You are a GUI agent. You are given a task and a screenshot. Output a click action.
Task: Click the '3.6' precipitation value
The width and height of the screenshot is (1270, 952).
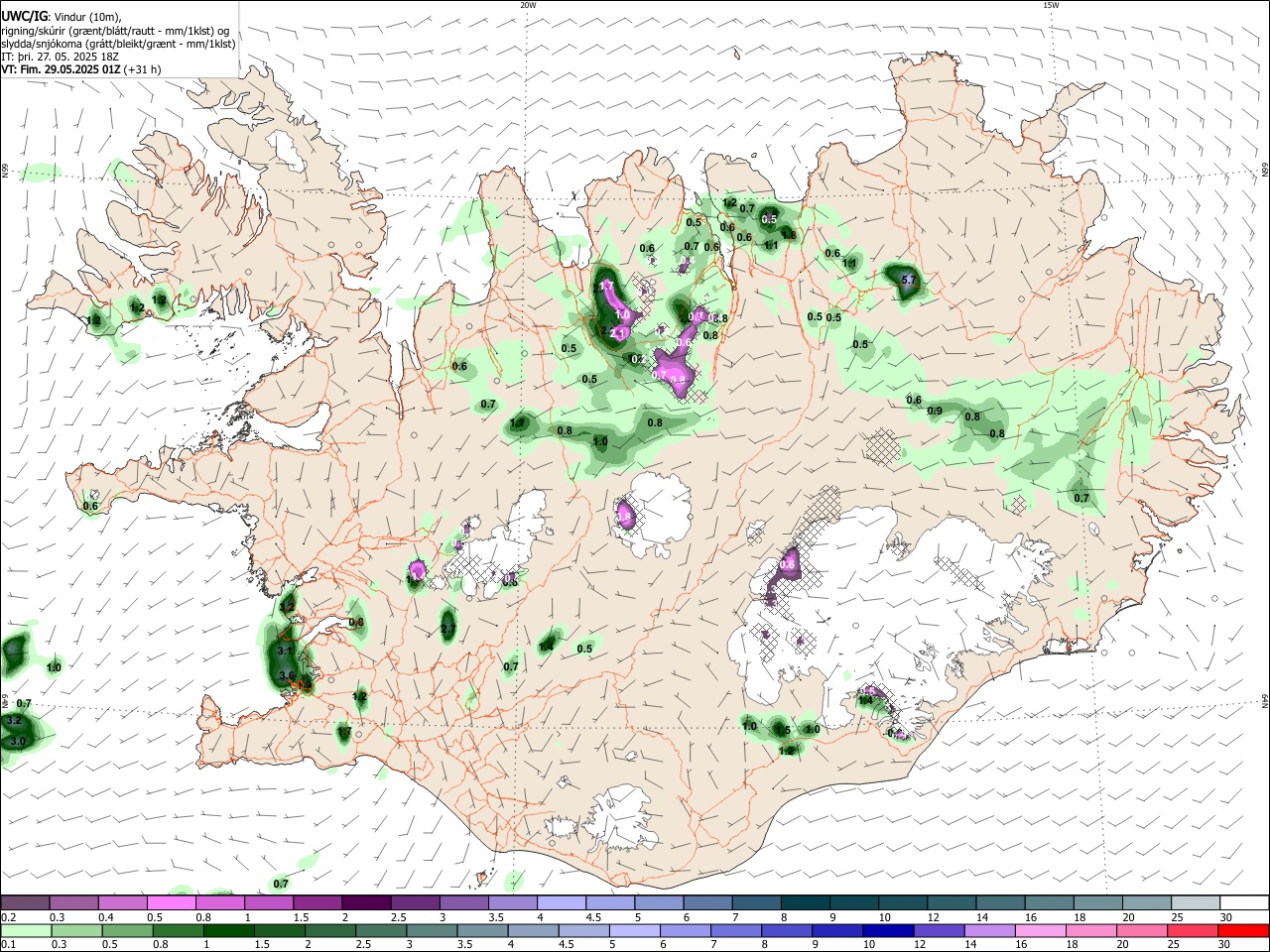(x=287, y=675)
